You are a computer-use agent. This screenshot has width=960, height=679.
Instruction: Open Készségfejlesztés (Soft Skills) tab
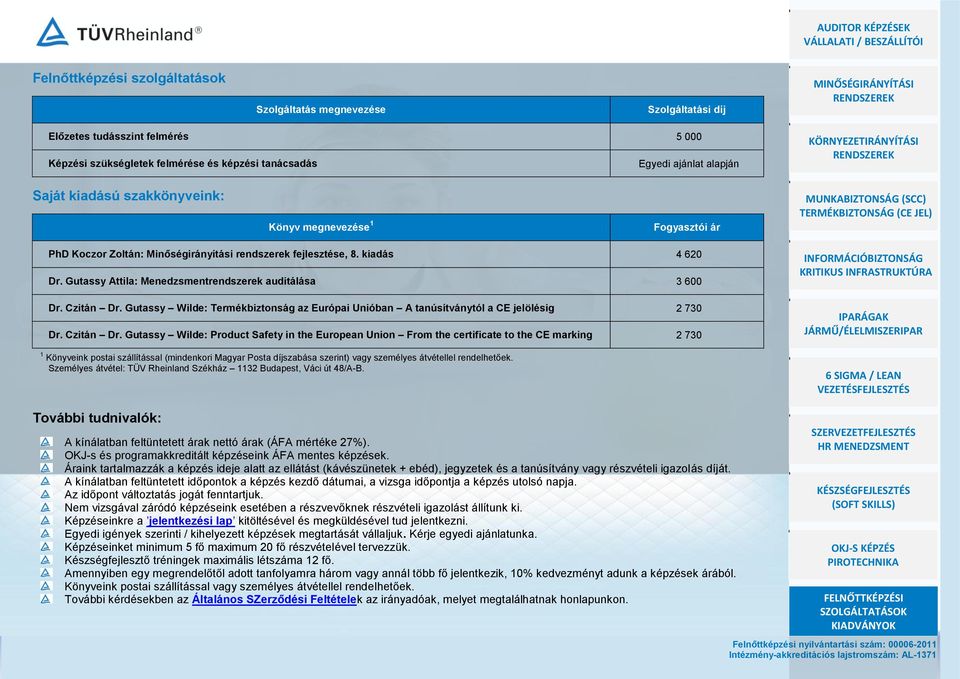863,497
